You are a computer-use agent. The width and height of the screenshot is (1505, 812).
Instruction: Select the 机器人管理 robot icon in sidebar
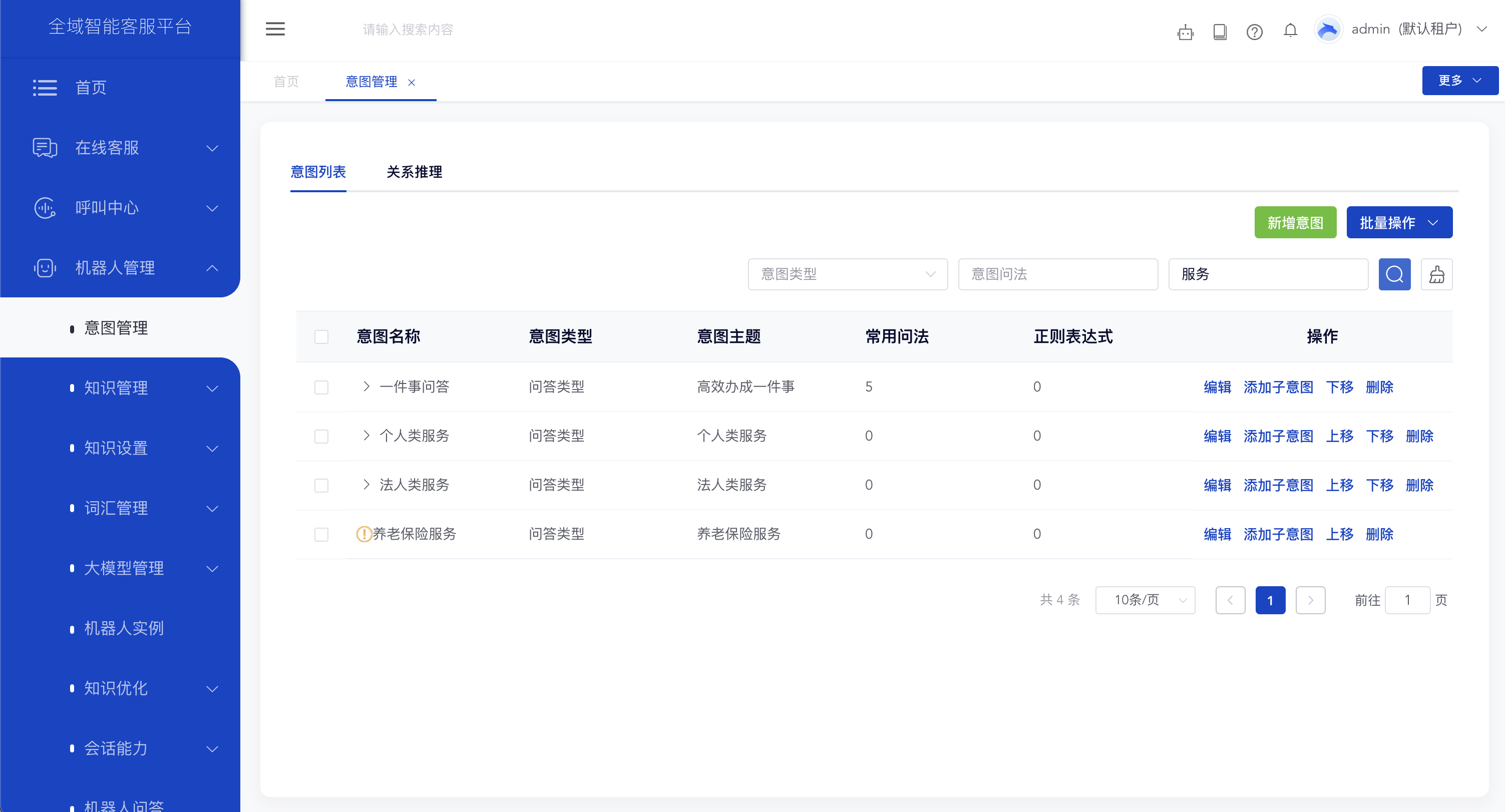[x=45, y=268]
